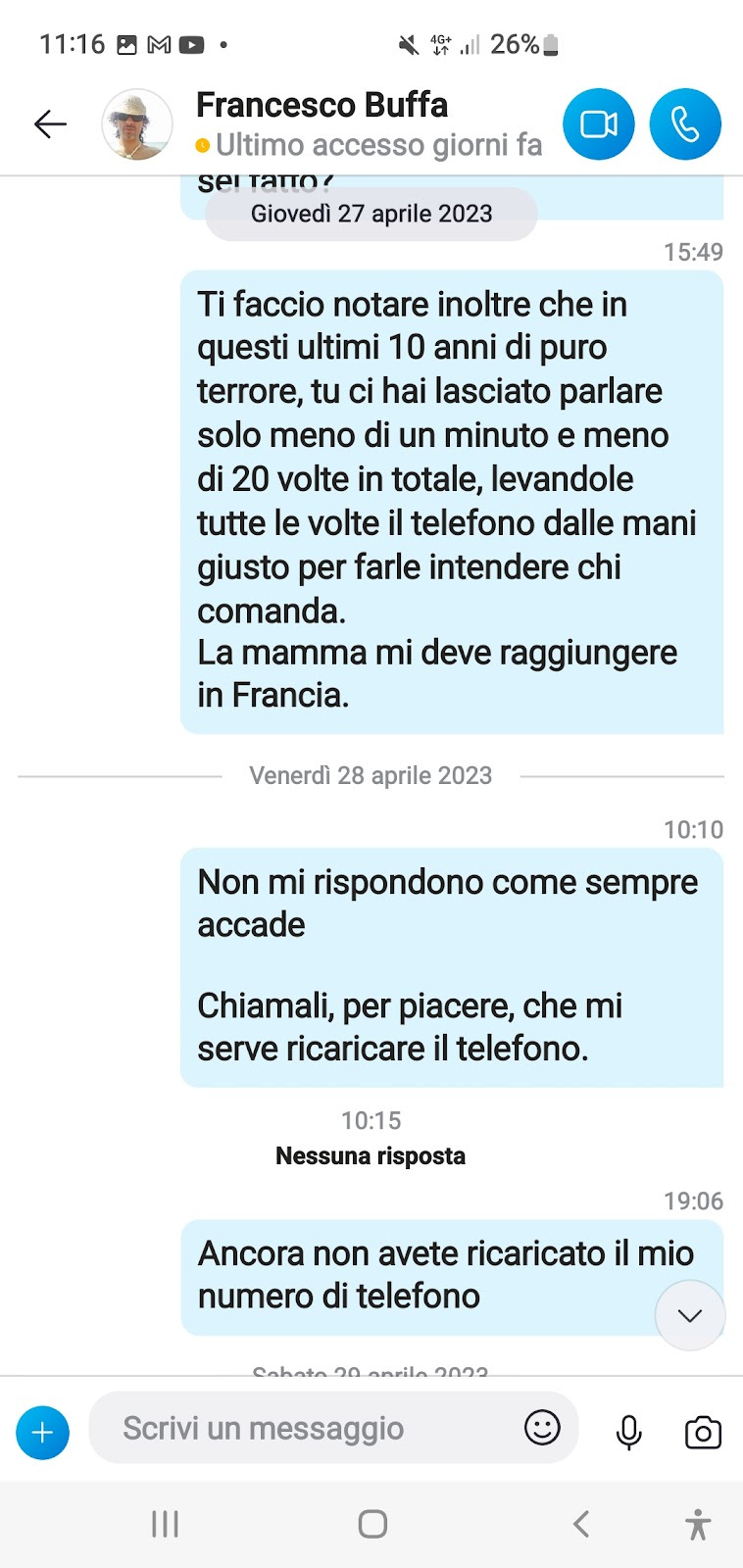Viewport: 743px width, 1568px height.
Task: Open the contact's profile picture
Action: pyautogui.click(x=137, y=124)
